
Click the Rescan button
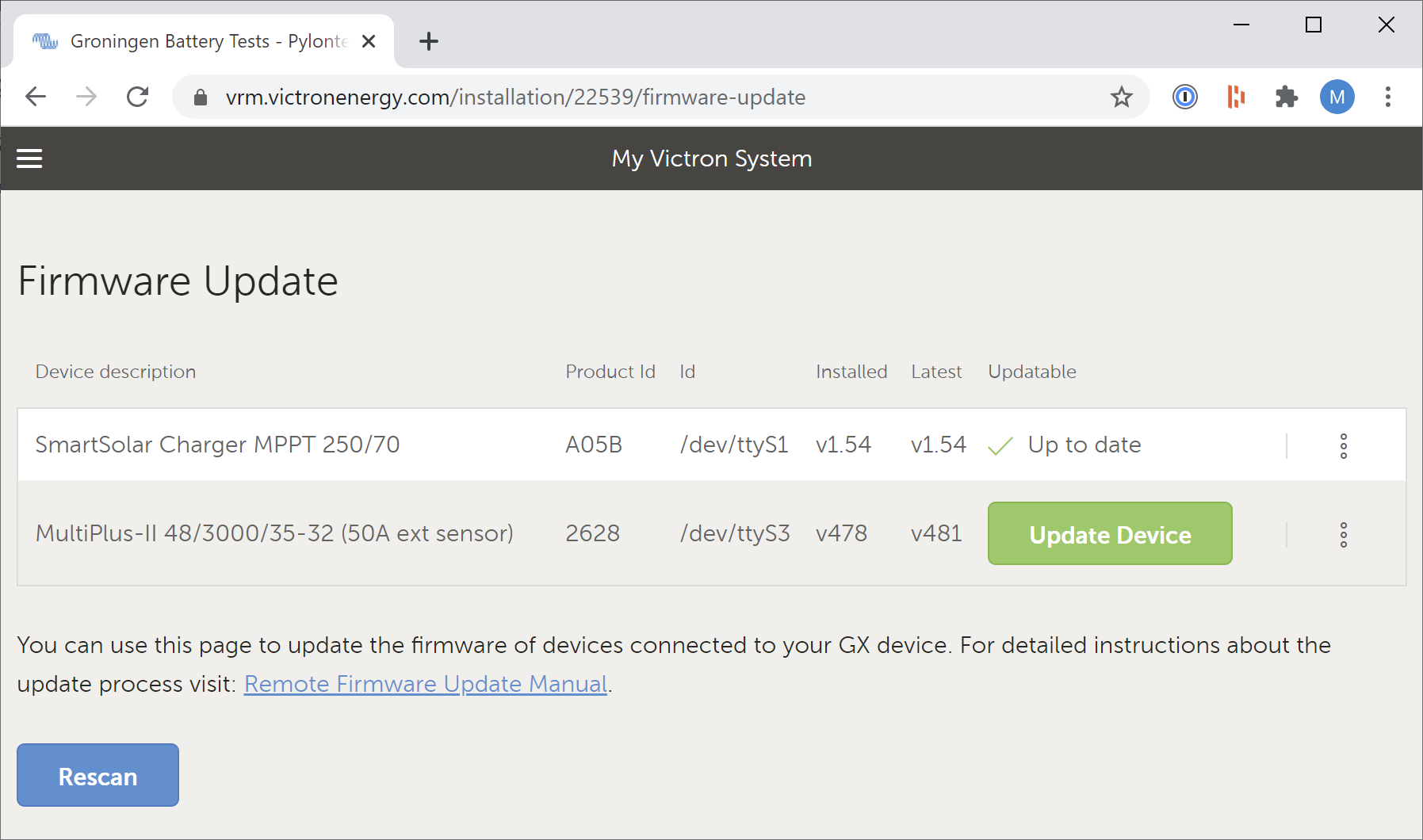[x=98, y=775]
